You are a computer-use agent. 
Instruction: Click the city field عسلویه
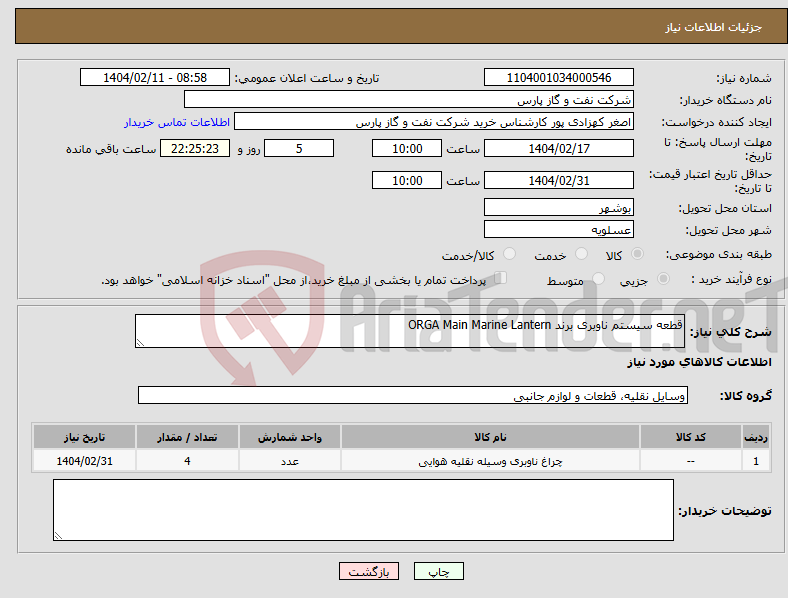(x=558, y=229)
